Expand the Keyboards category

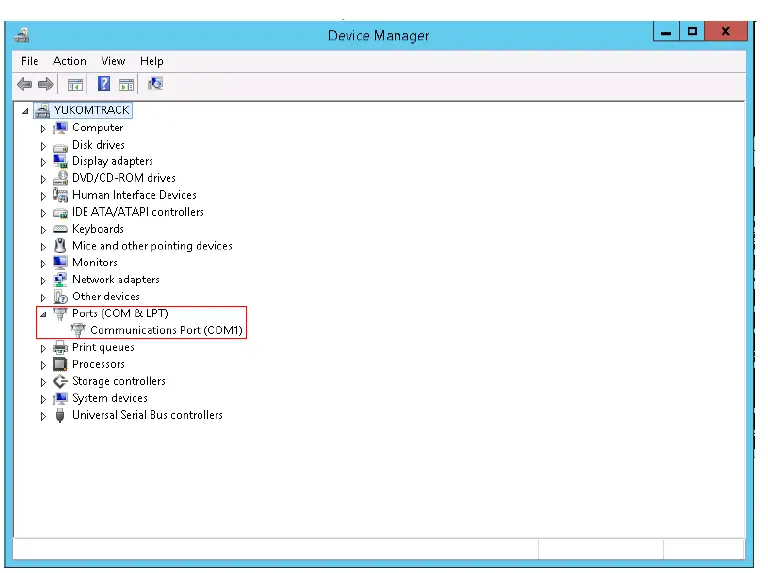point(43,230)
